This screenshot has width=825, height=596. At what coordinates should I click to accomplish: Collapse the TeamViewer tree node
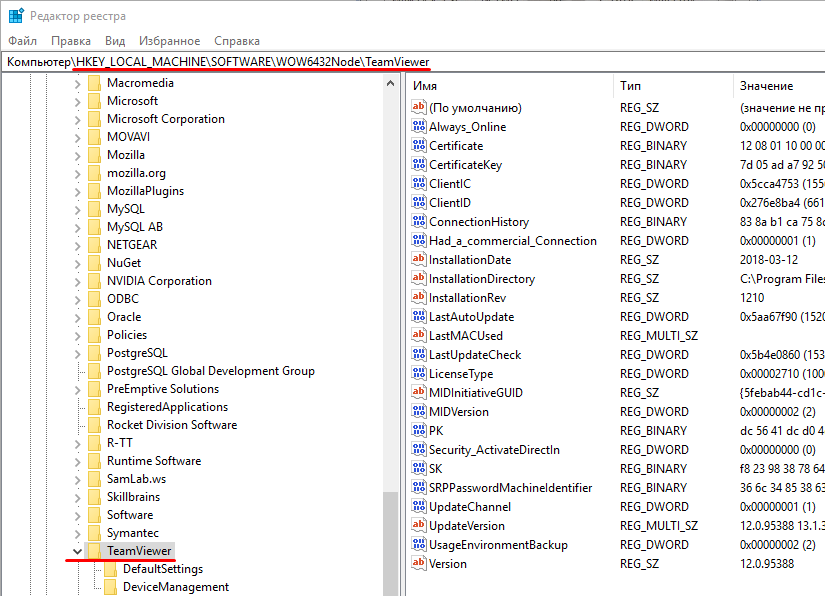[77, 551]
